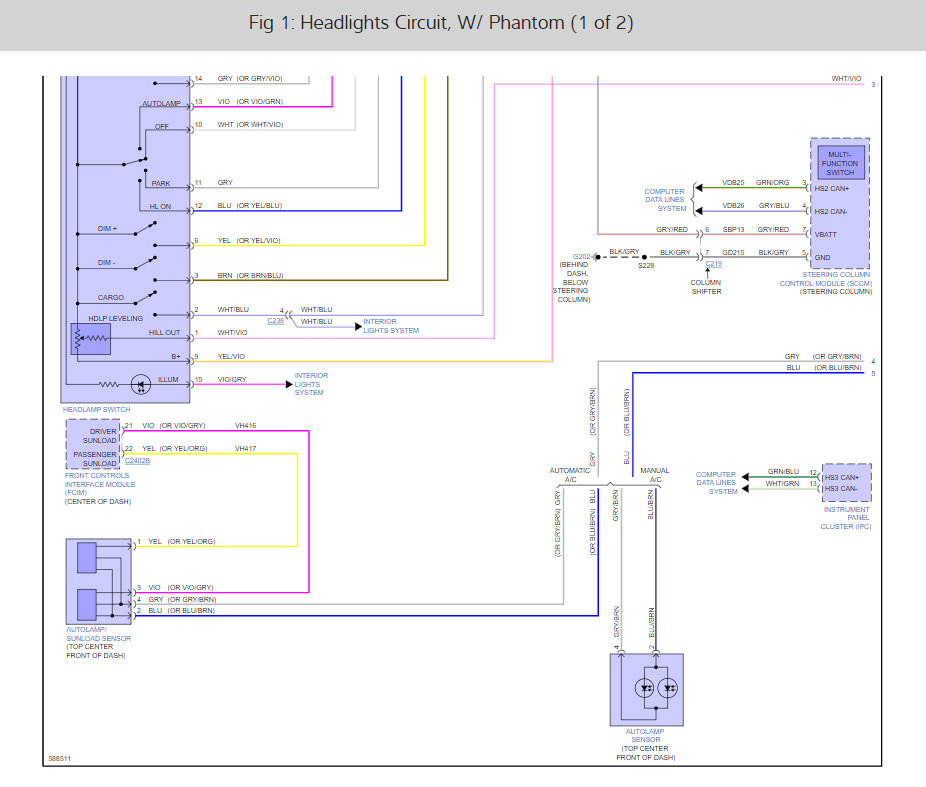Click the VH417 circuit number
Viewport: 926px width, 787px height.
tap(245, 449)
